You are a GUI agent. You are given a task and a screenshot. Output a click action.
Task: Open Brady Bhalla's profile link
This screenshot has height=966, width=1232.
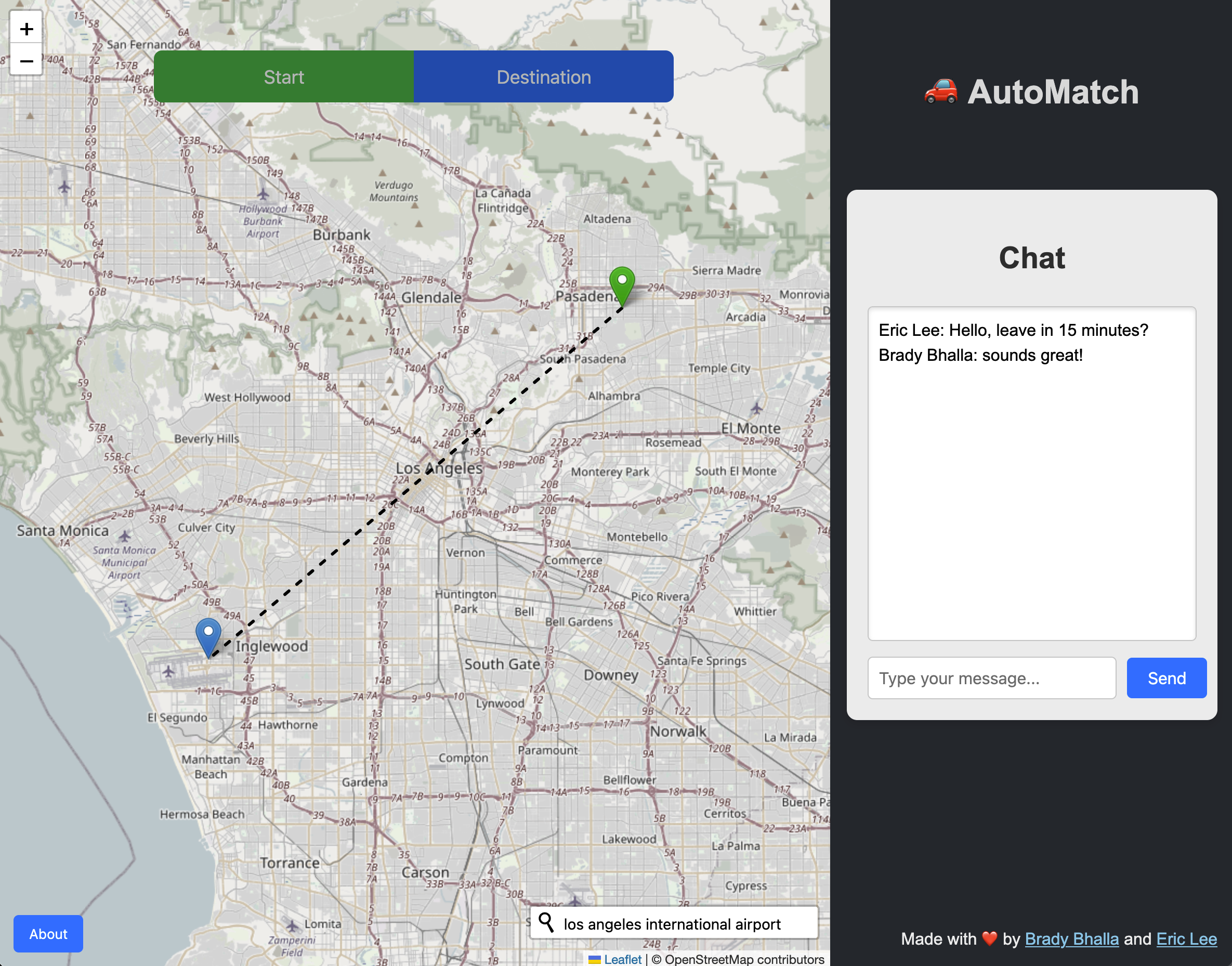(1071, 939)
